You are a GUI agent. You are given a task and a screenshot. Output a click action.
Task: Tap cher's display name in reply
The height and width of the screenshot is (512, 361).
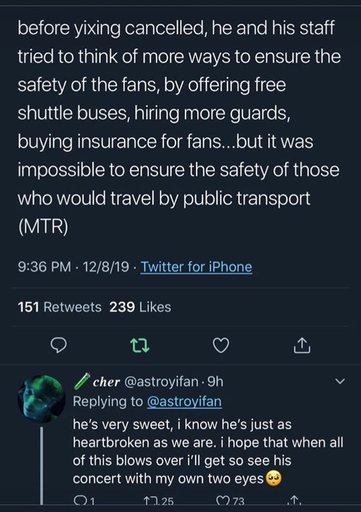106,382
